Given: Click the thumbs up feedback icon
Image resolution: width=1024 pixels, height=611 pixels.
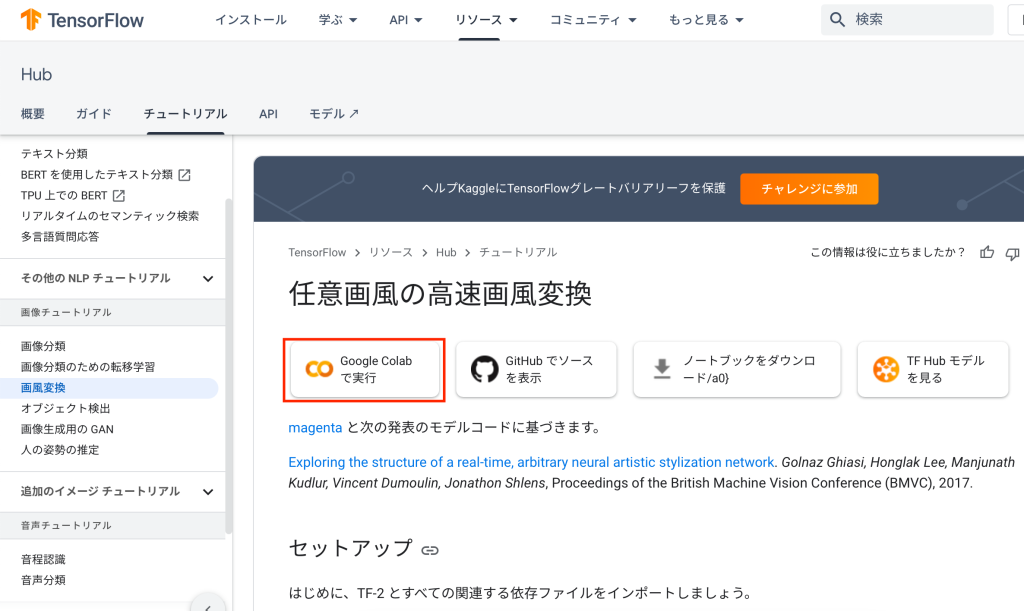Looking at the screenshot, I should click(x=987, y=253).
